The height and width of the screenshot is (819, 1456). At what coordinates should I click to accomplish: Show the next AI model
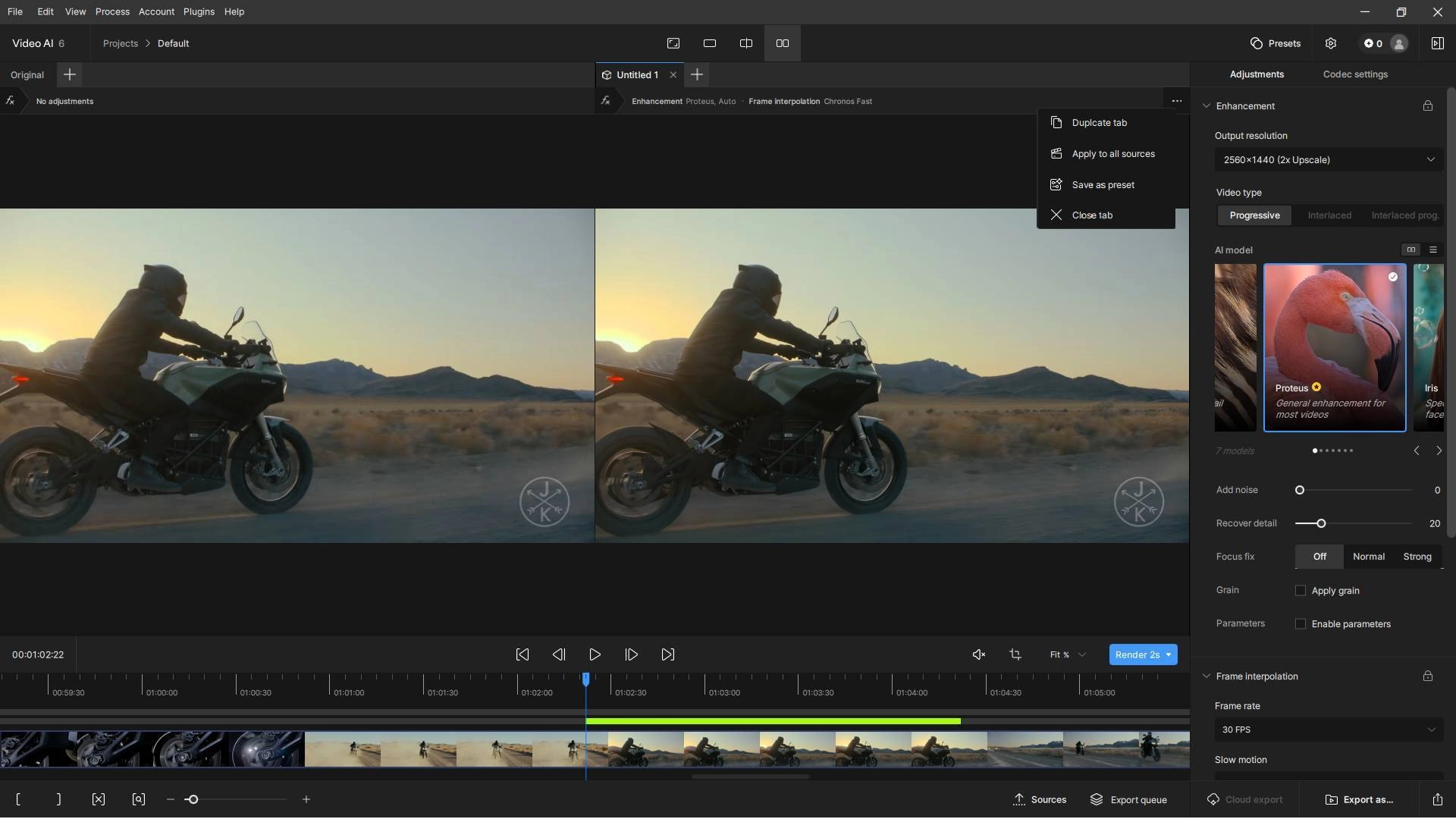[1439, 451]
